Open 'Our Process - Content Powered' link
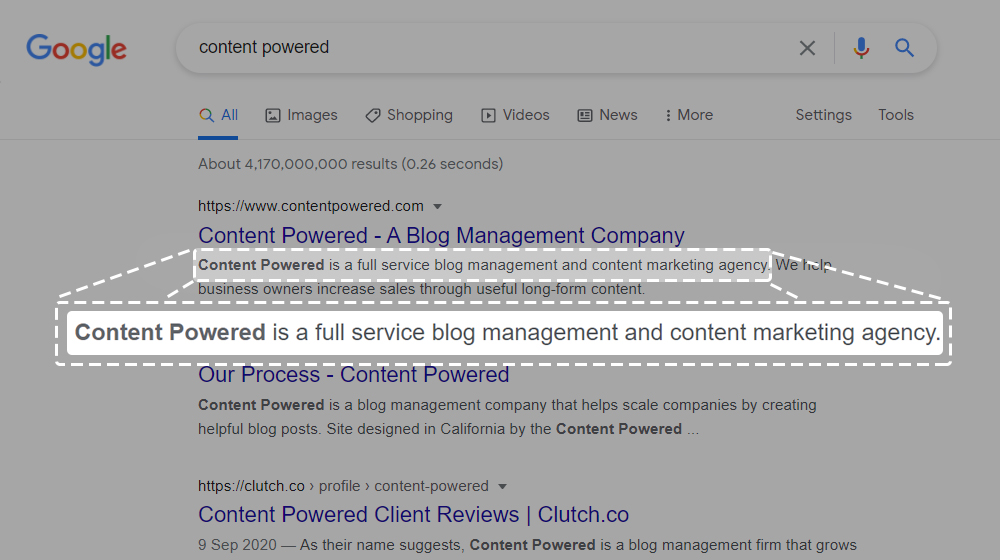Screen dimensions: 1000x560 353,375
